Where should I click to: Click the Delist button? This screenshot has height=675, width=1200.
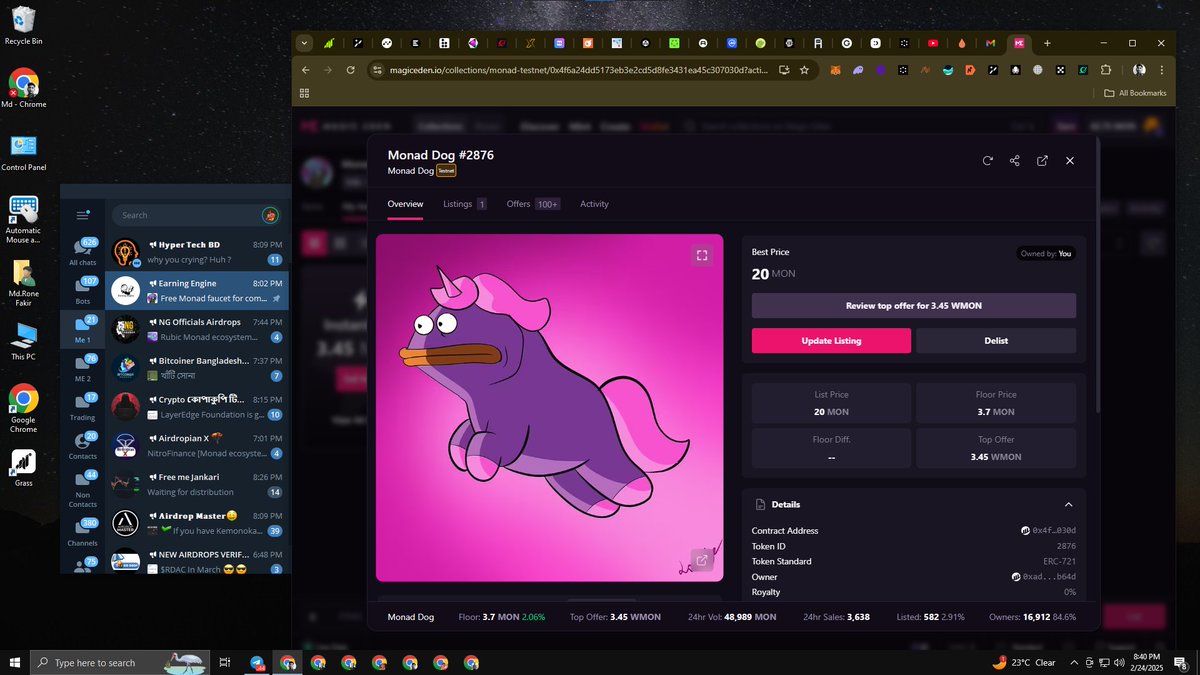click(x=996, y=340)
